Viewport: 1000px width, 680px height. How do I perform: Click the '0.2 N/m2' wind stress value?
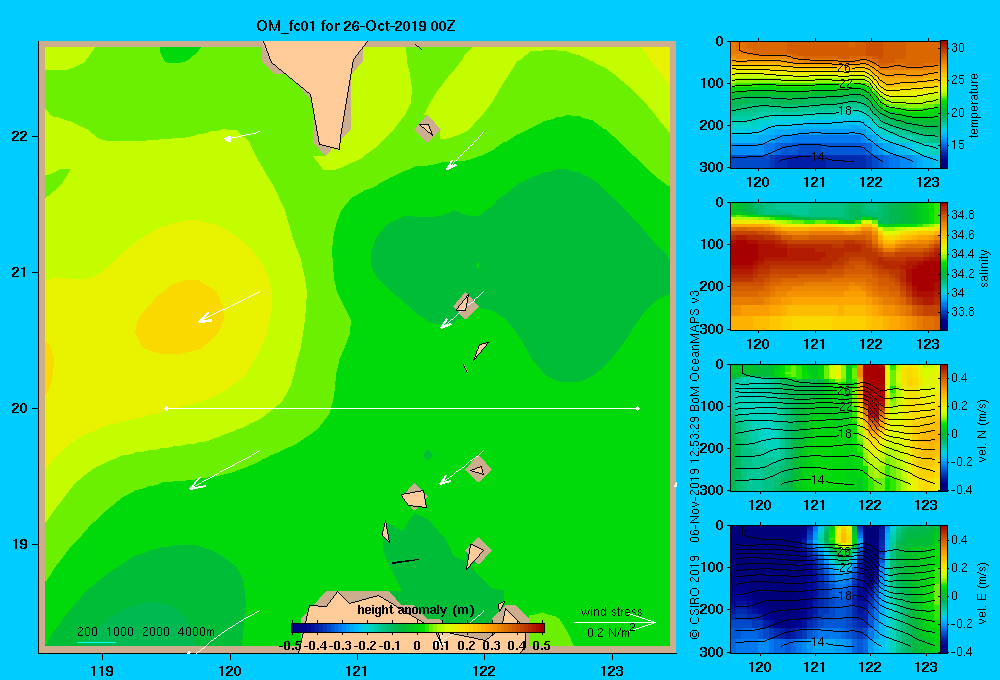[x=611, y=632]
